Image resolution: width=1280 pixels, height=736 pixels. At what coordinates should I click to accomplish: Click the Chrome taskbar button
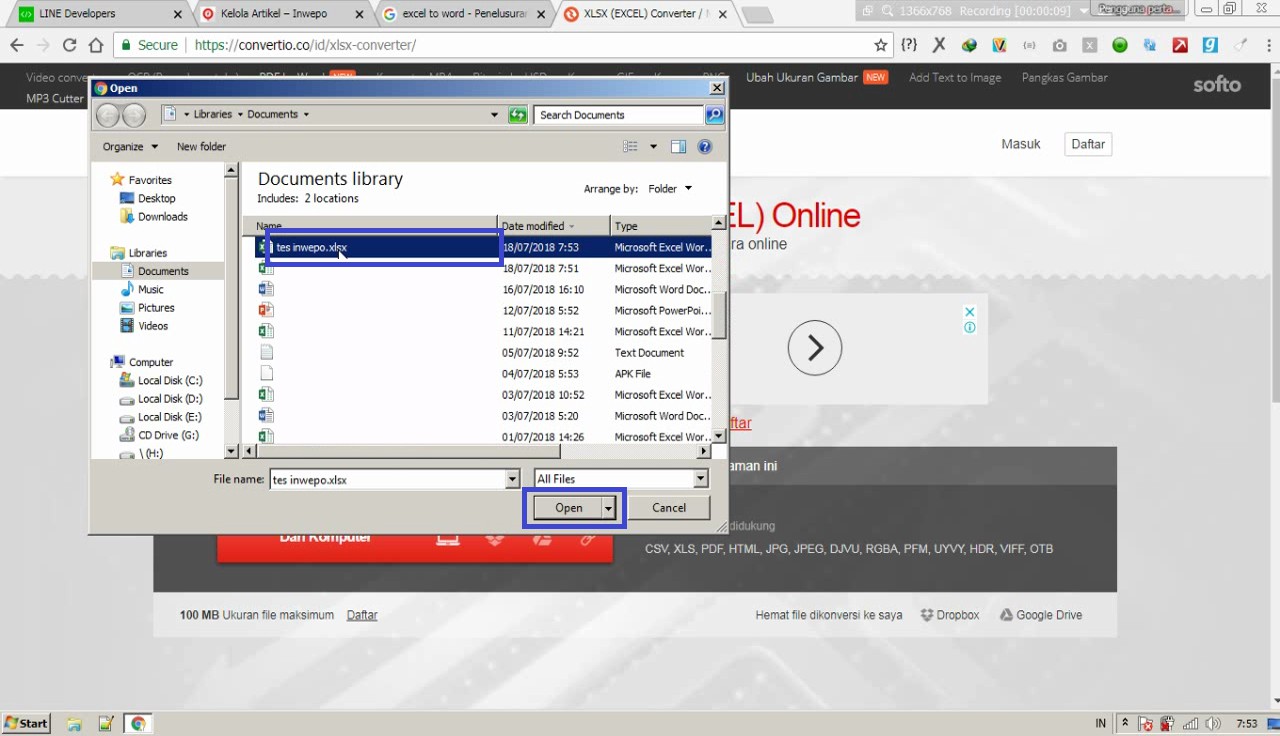tap(138, 723)
